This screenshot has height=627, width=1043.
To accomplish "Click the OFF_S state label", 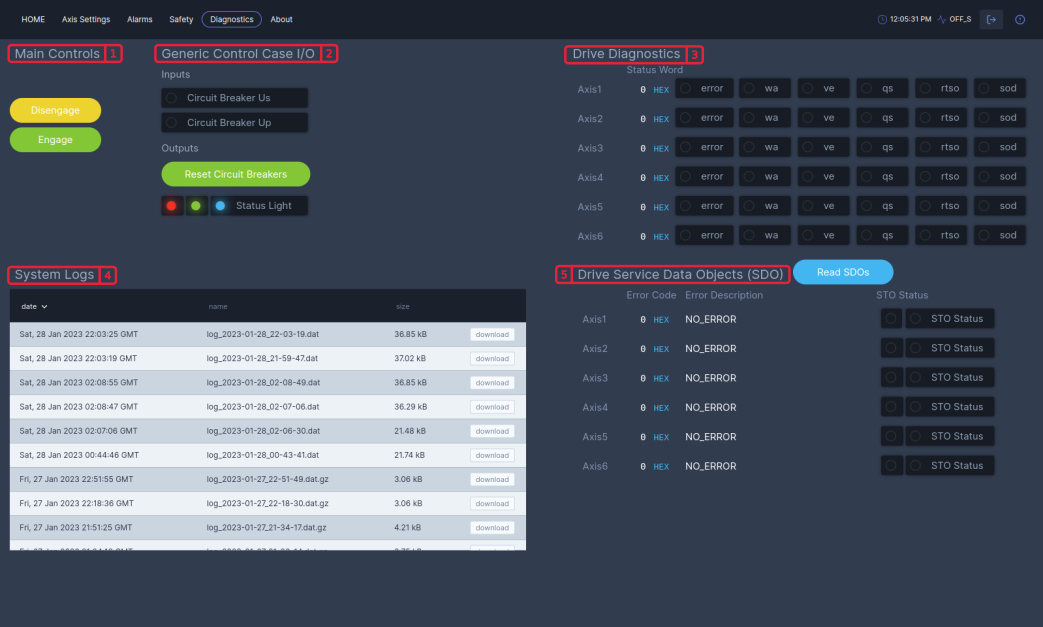I will click(960, 19).
